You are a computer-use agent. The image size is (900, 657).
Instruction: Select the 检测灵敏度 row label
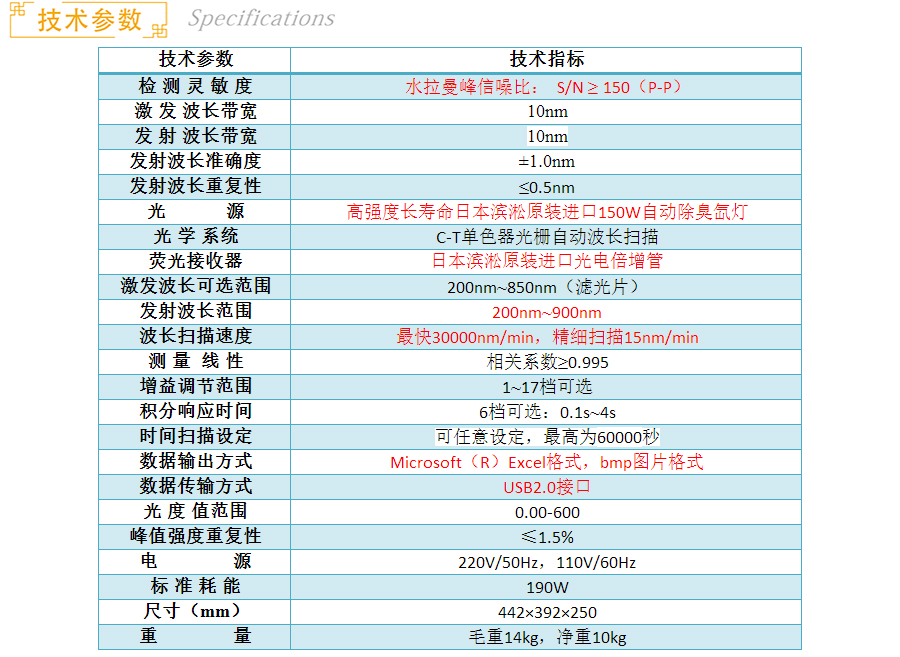pos(195,86)
